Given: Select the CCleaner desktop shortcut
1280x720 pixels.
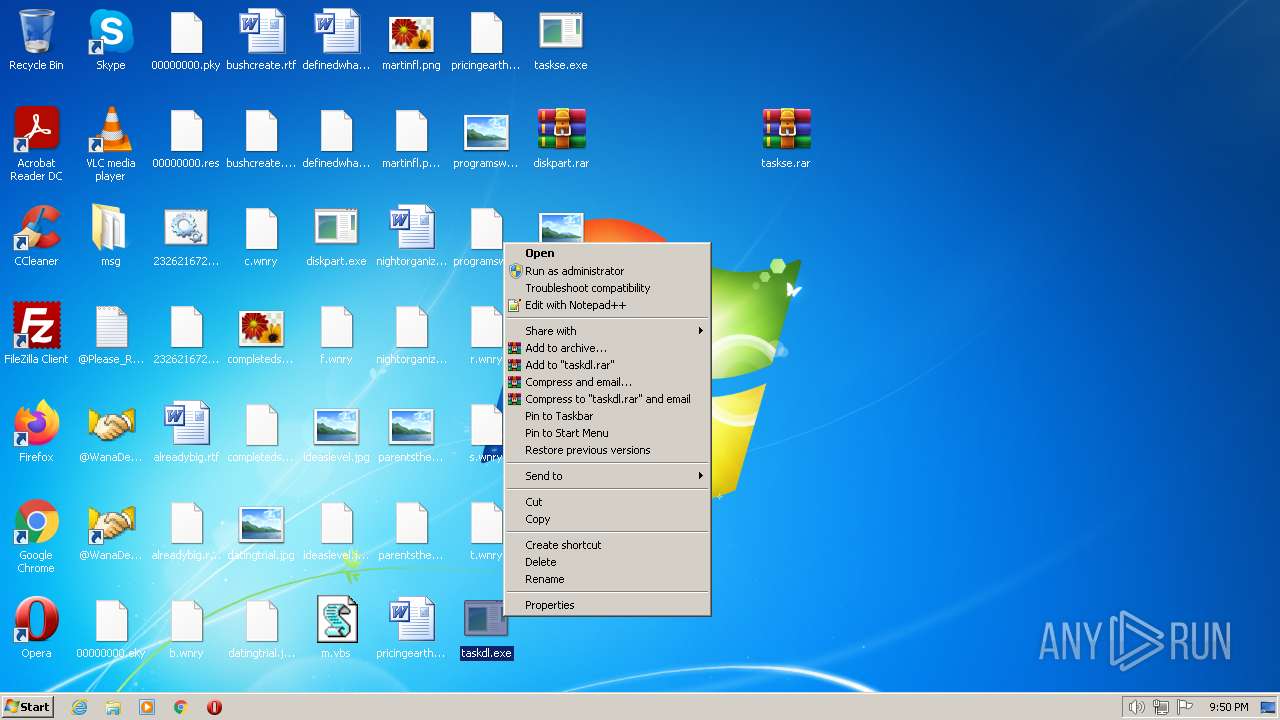Looking at the screenshot, I should click(x=36, y=236).
